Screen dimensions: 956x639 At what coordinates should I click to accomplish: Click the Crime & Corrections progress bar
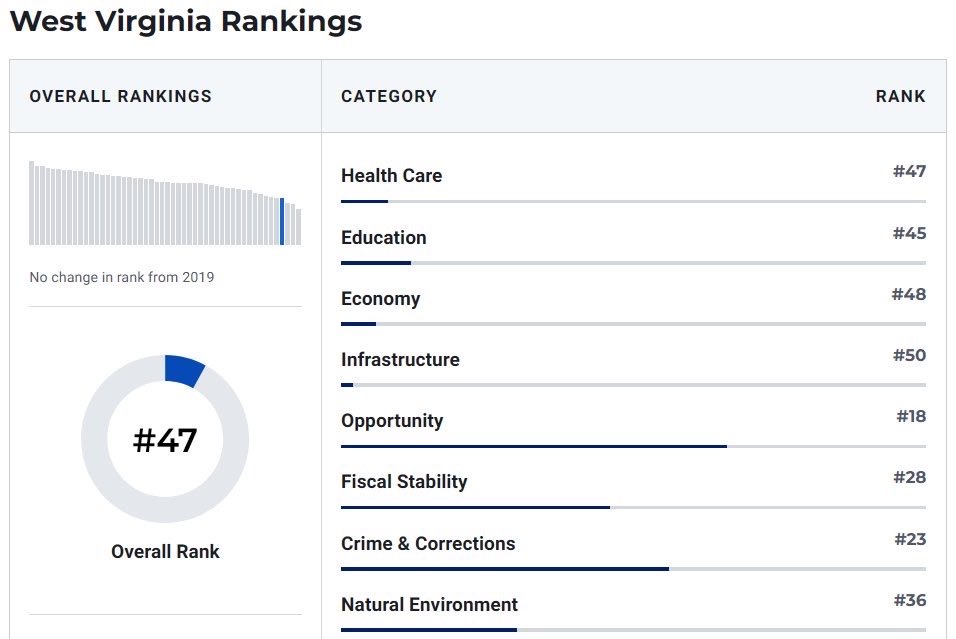point(633,569)
